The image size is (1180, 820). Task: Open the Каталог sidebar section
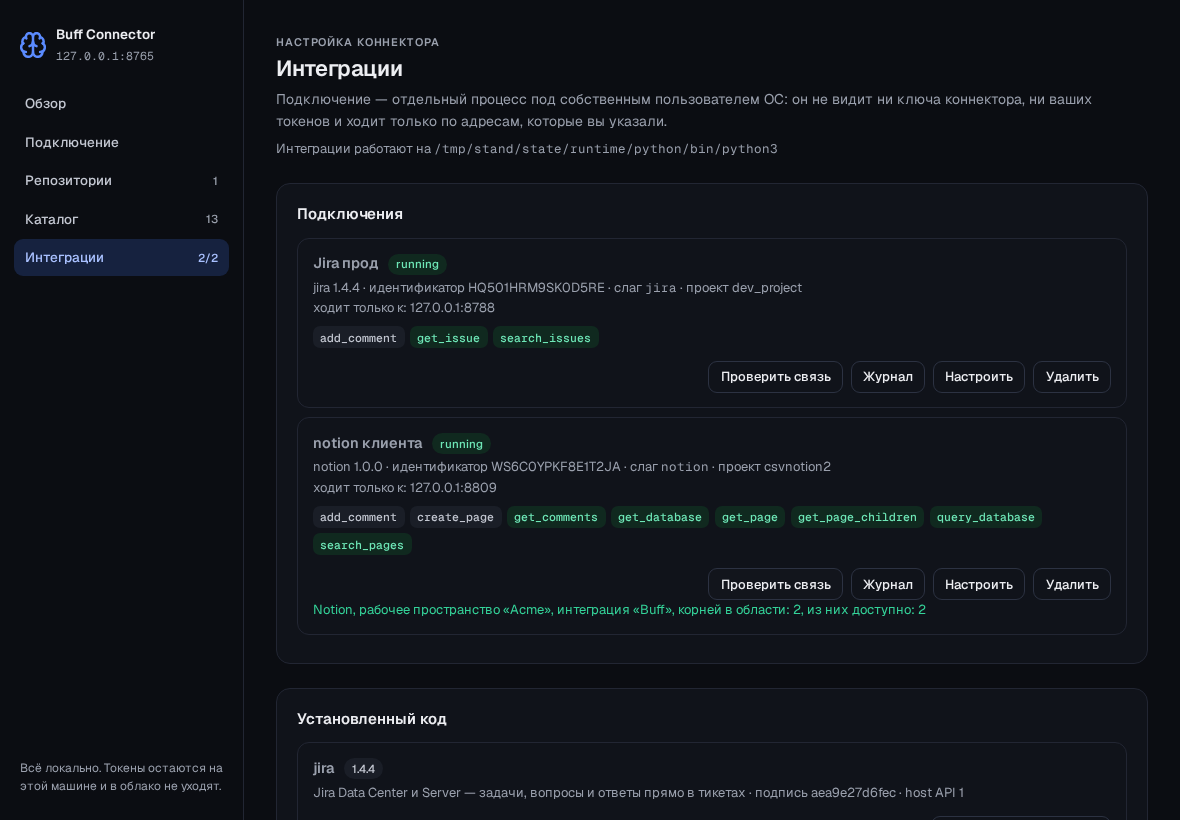pos(121,219)
